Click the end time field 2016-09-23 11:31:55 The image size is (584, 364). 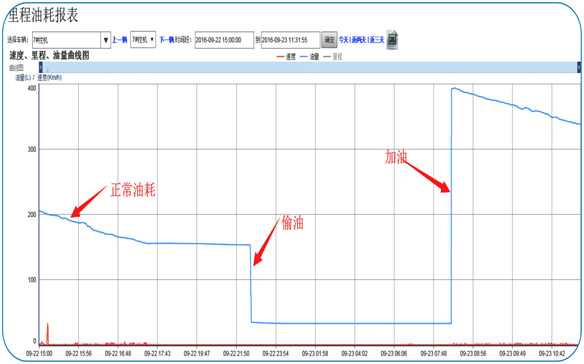tap(291, 40)
